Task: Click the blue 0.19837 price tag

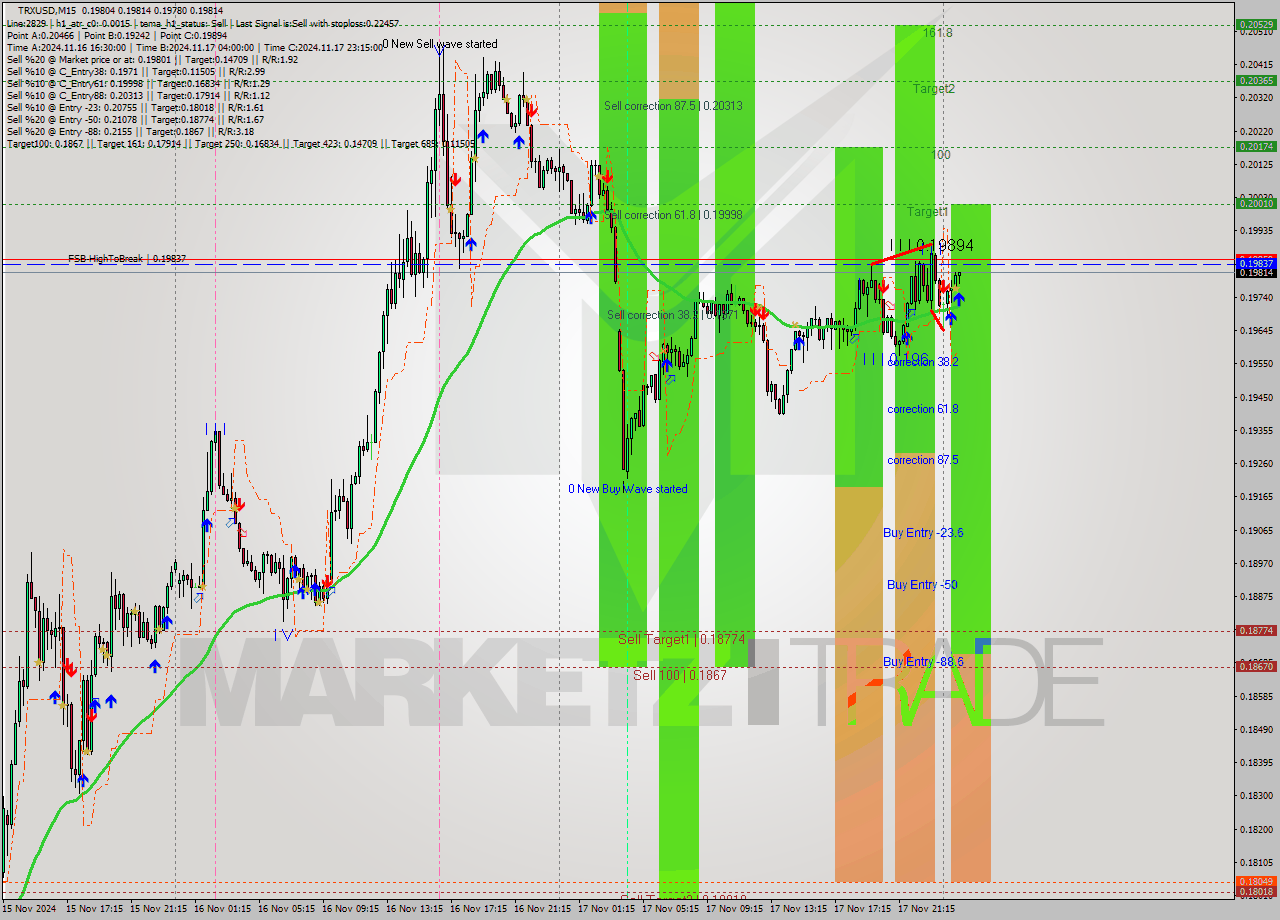Action: (1255, 263)
